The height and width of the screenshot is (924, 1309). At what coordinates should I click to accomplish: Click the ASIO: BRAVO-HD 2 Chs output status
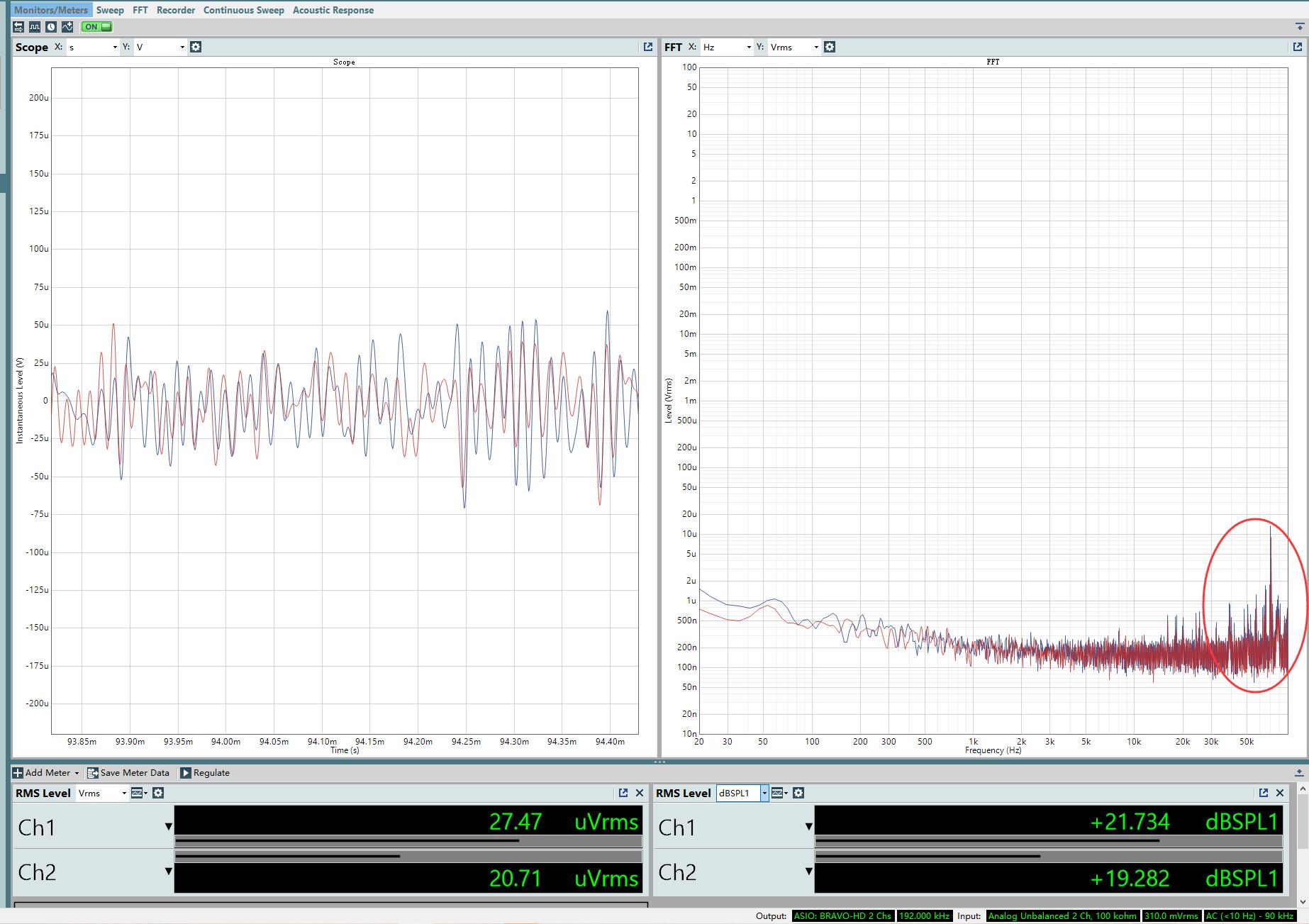point(842,915)
